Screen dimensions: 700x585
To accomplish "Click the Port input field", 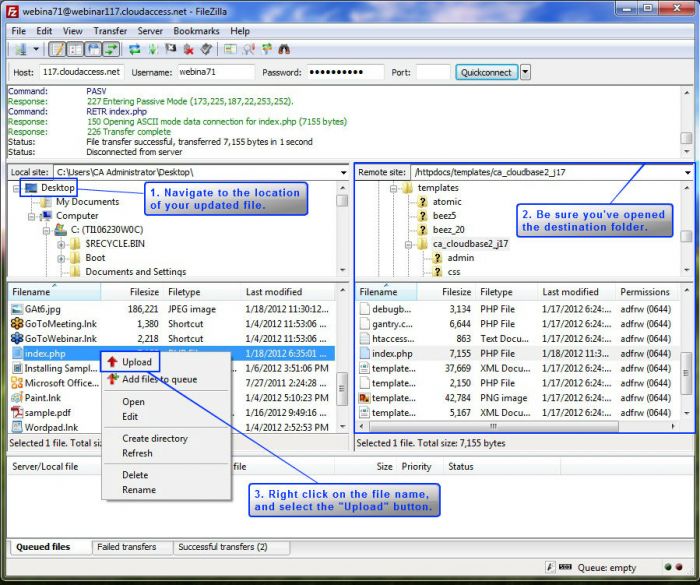I will [x=432, y=72].
